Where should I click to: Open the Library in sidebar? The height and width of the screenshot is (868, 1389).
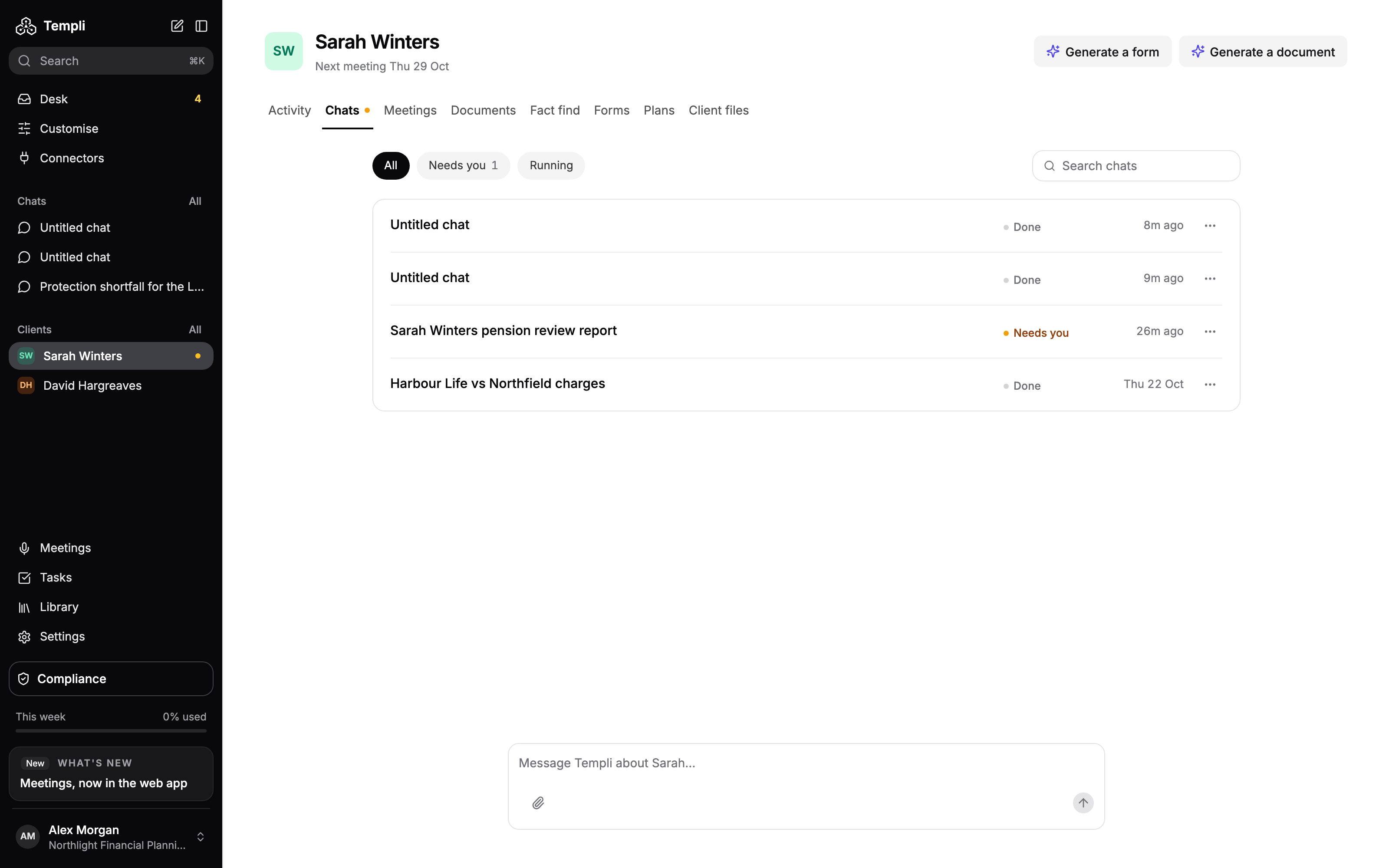[x=111, y=607]
